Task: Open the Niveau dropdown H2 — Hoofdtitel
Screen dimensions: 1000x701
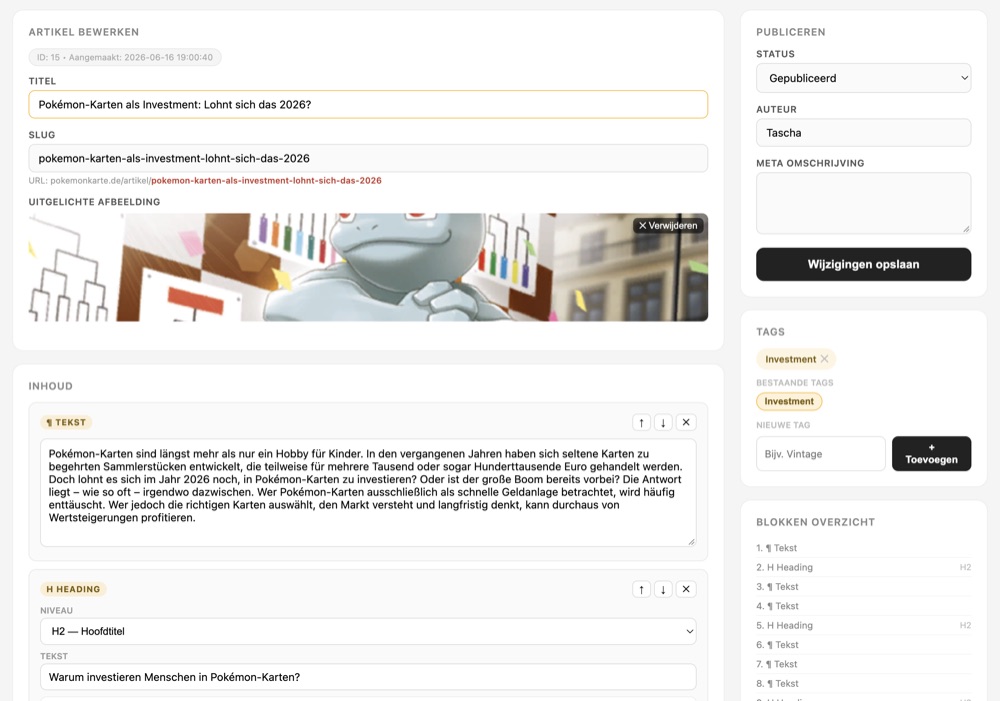Action: coord(368,631)
